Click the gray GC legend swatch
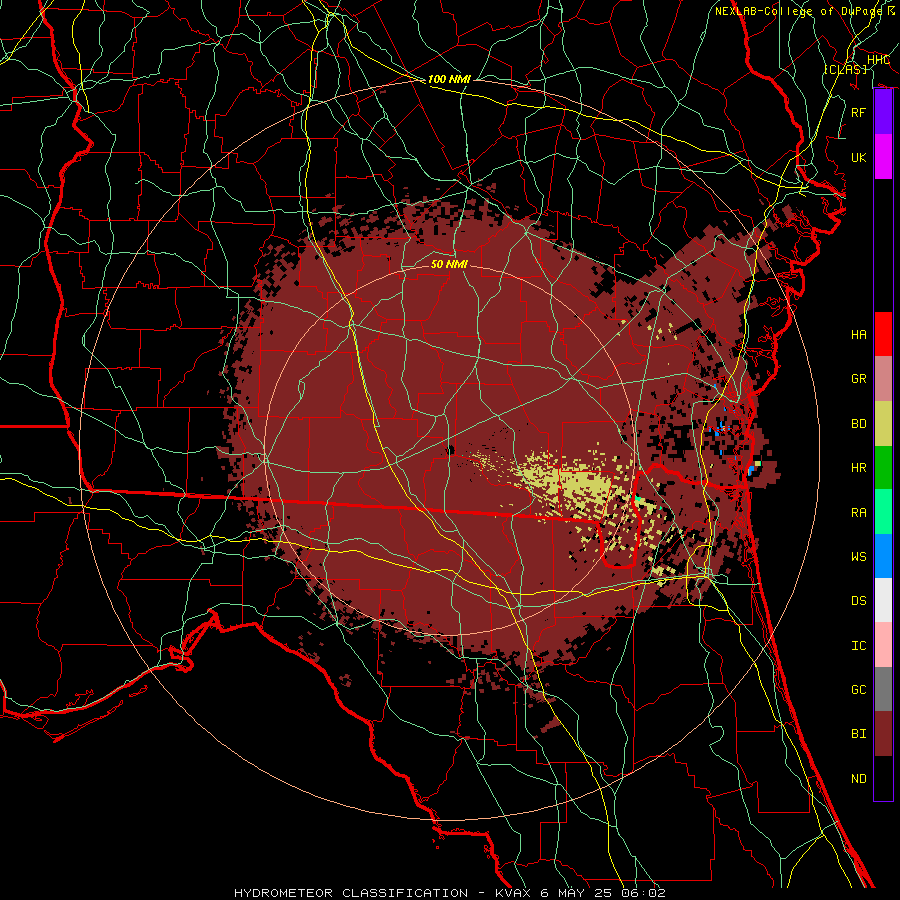Image resolution: width=900 pixels, height=900 pixels. click(883, 689)
